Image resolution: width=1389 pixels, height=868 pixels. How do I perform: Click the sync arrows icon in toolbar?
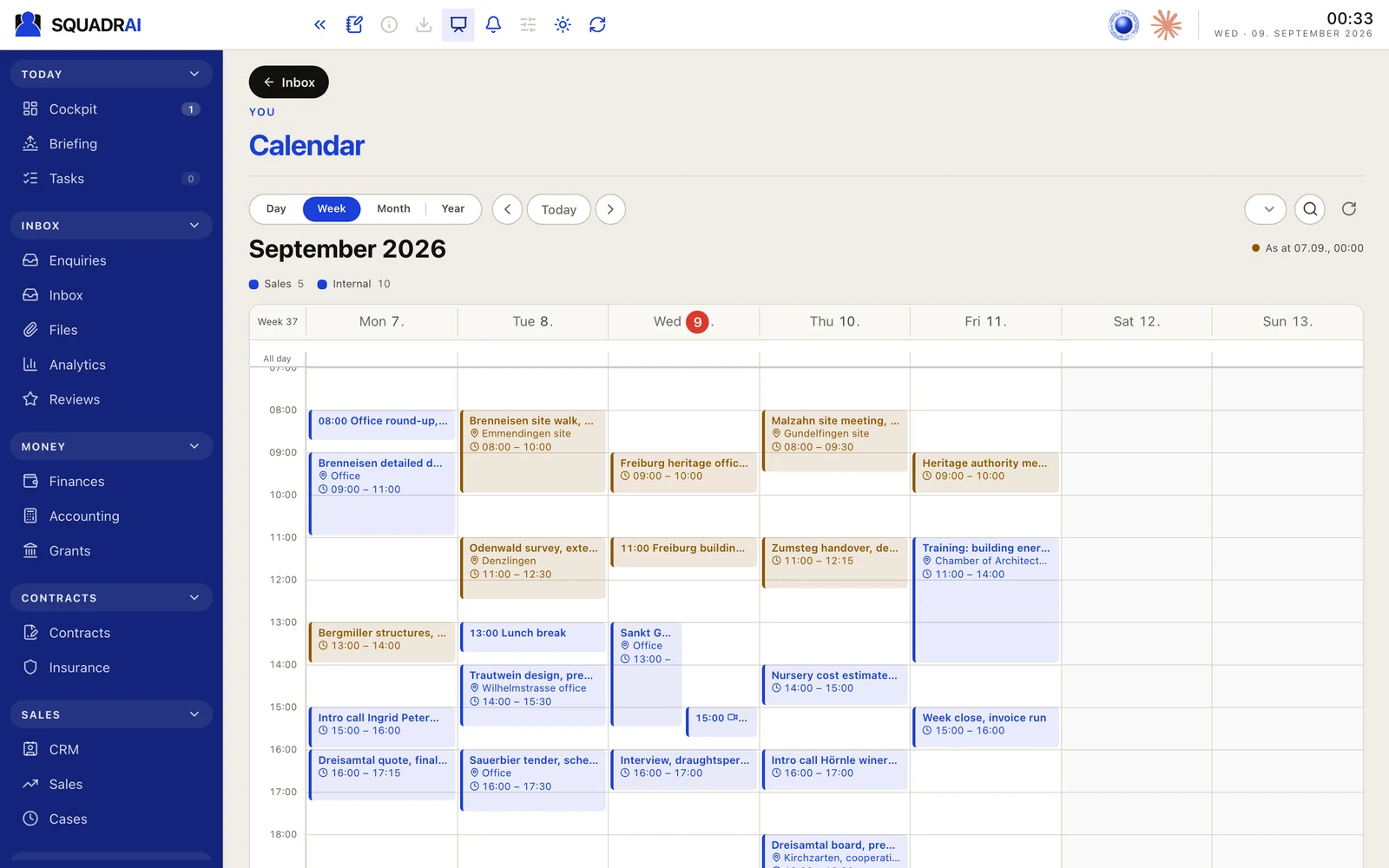(x=597, y=24)
